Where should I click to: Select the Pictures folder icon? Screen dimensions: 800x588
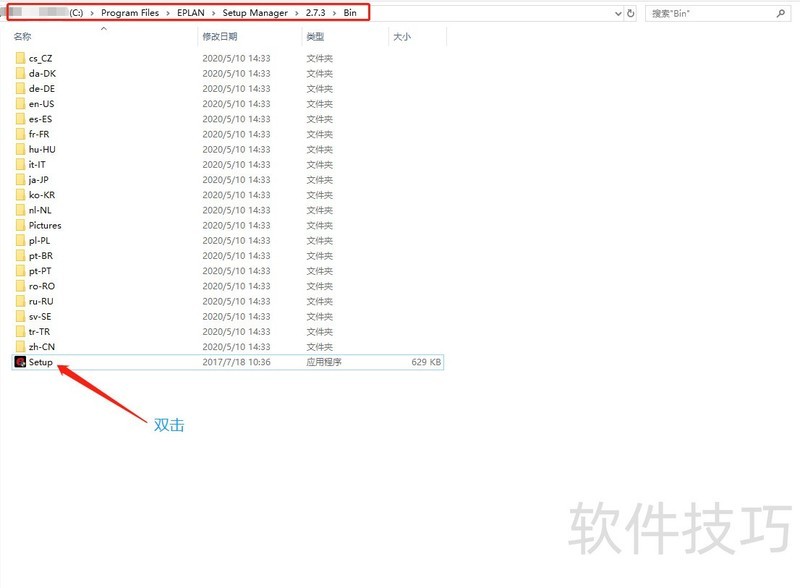click(x=20, y=225)
